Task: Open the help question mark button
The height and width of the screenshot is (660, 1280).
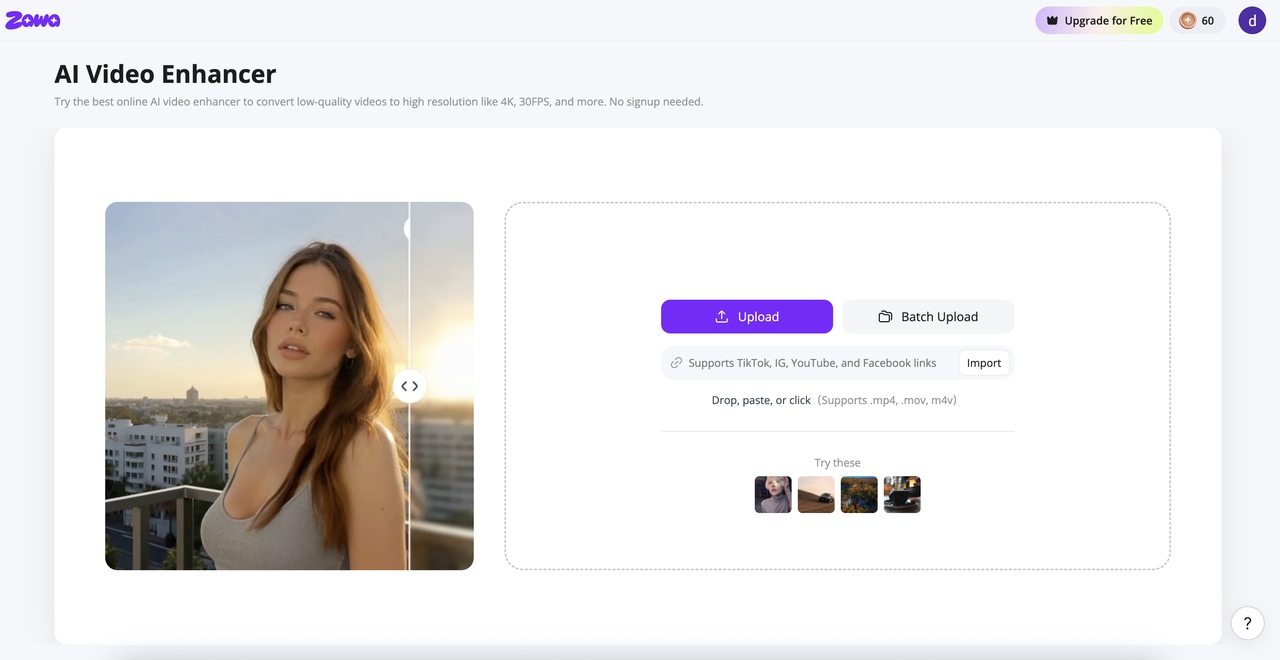Action: coord(1247,623)
